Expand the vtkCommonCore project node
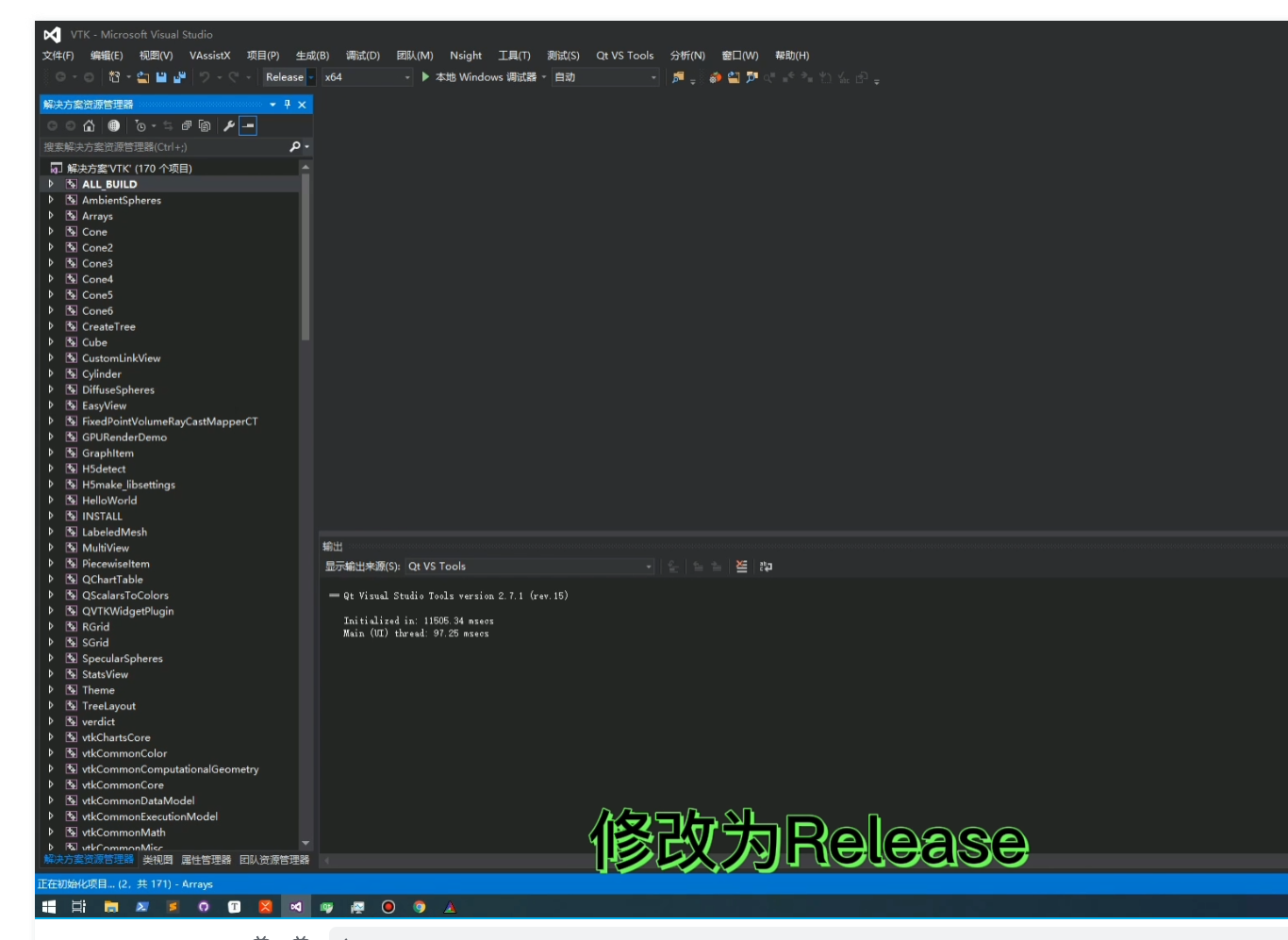1288x940 pixels. [x=51, y=785]
